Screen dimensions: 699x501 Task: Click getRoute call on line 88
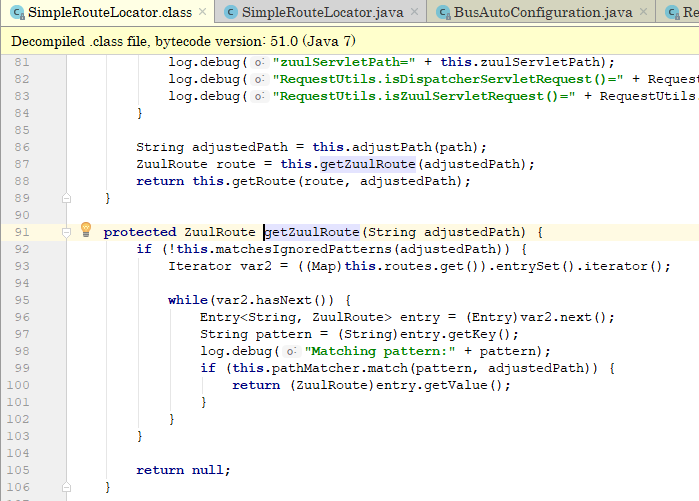(263, 181)
